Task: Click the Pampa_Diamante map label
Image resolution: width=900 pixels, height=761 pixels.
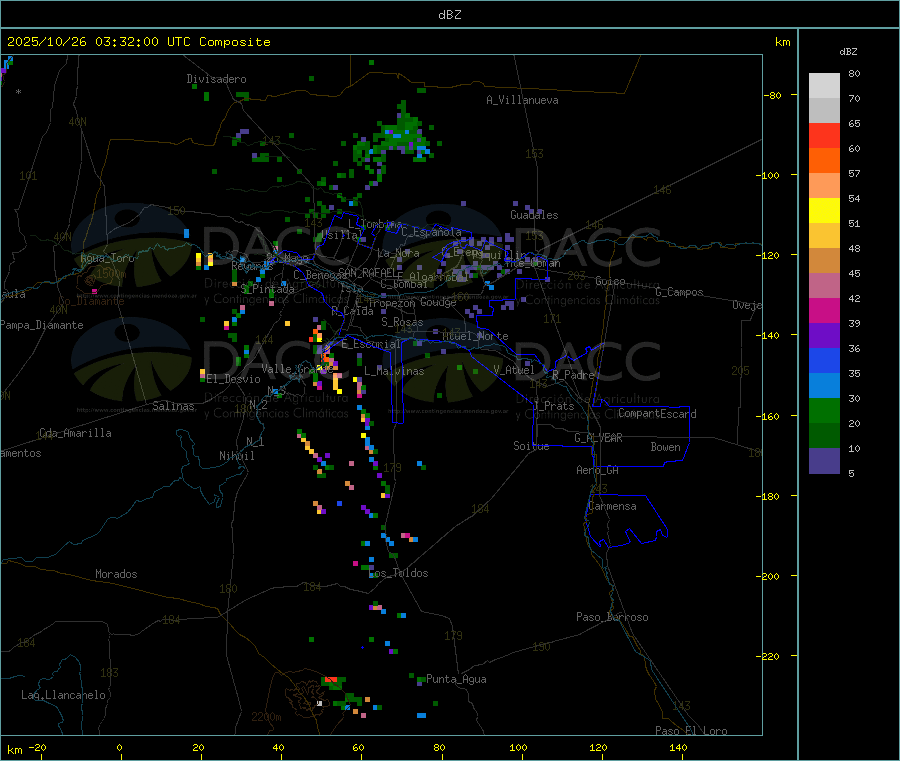Action: point(42,325)
